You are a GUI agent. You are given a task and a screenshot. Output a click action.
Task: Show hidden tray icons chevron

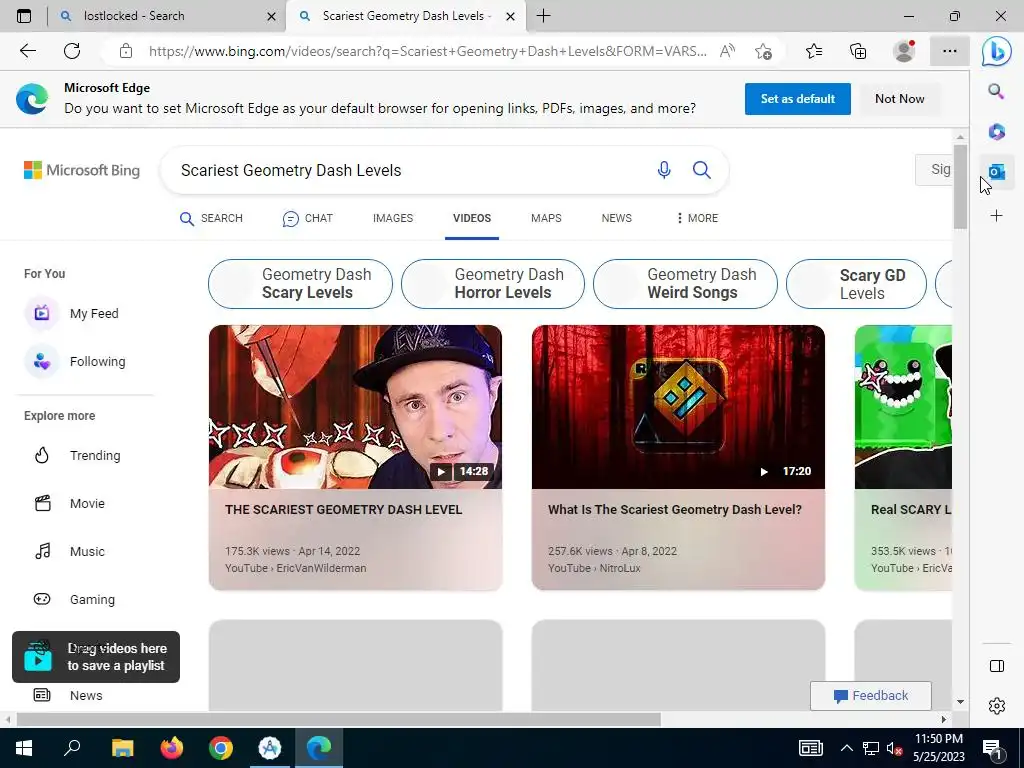[x=846, y=748]
